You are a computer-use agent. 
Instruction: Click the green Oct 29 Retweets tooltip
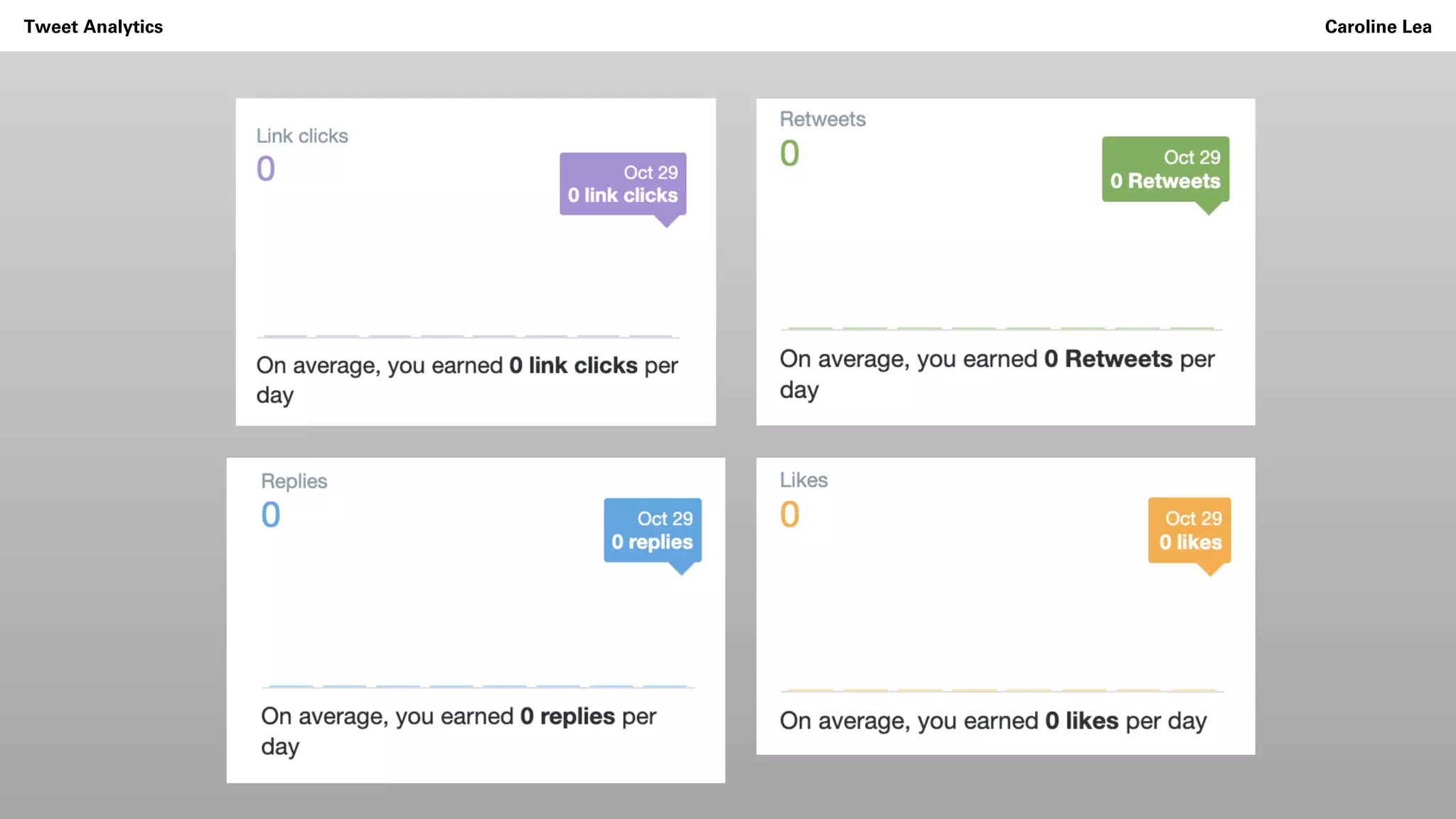click(1165, 169)
